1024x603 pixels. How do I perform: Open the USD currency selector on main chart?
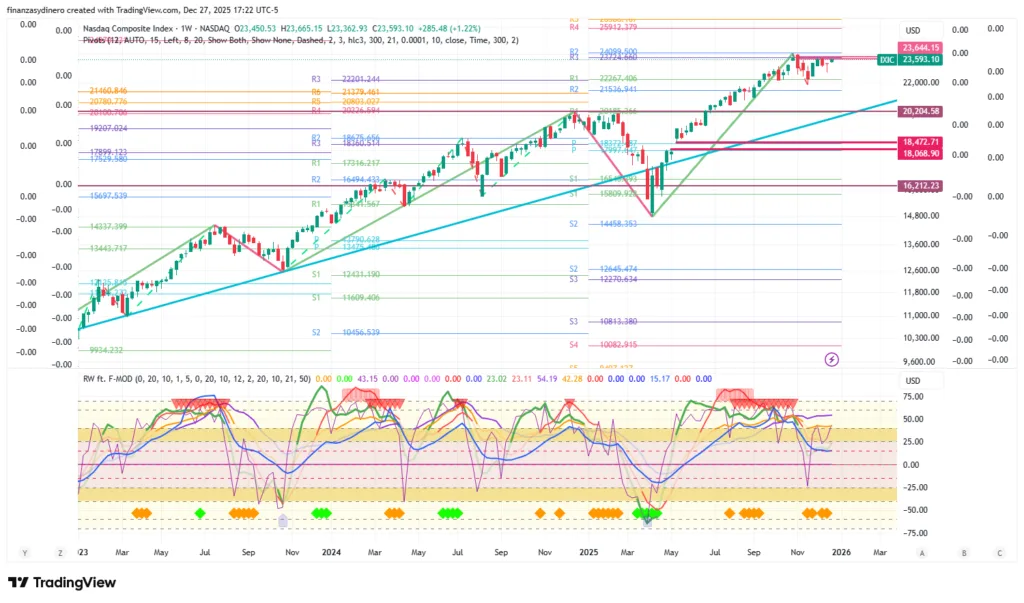(x=912, y=31)
